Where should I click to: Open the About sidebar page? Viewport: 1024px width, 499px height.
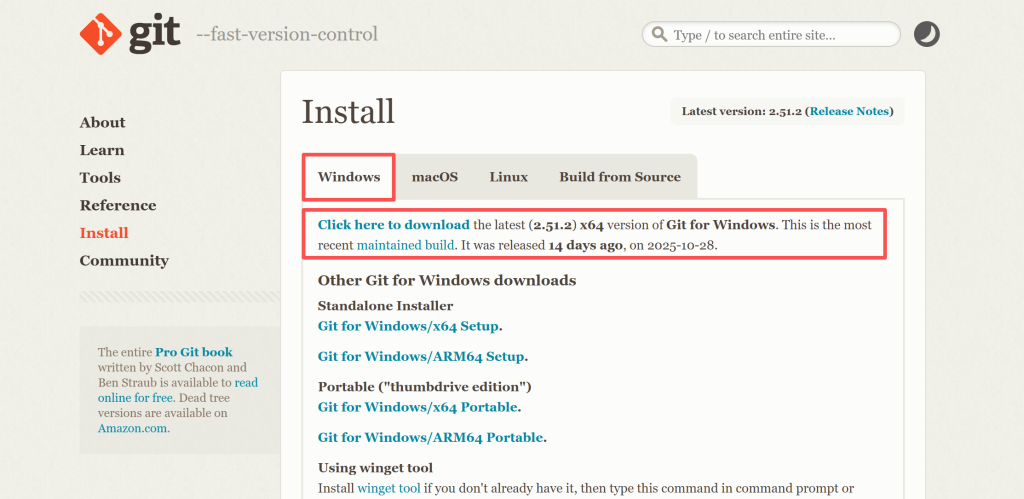click(102, 123)
